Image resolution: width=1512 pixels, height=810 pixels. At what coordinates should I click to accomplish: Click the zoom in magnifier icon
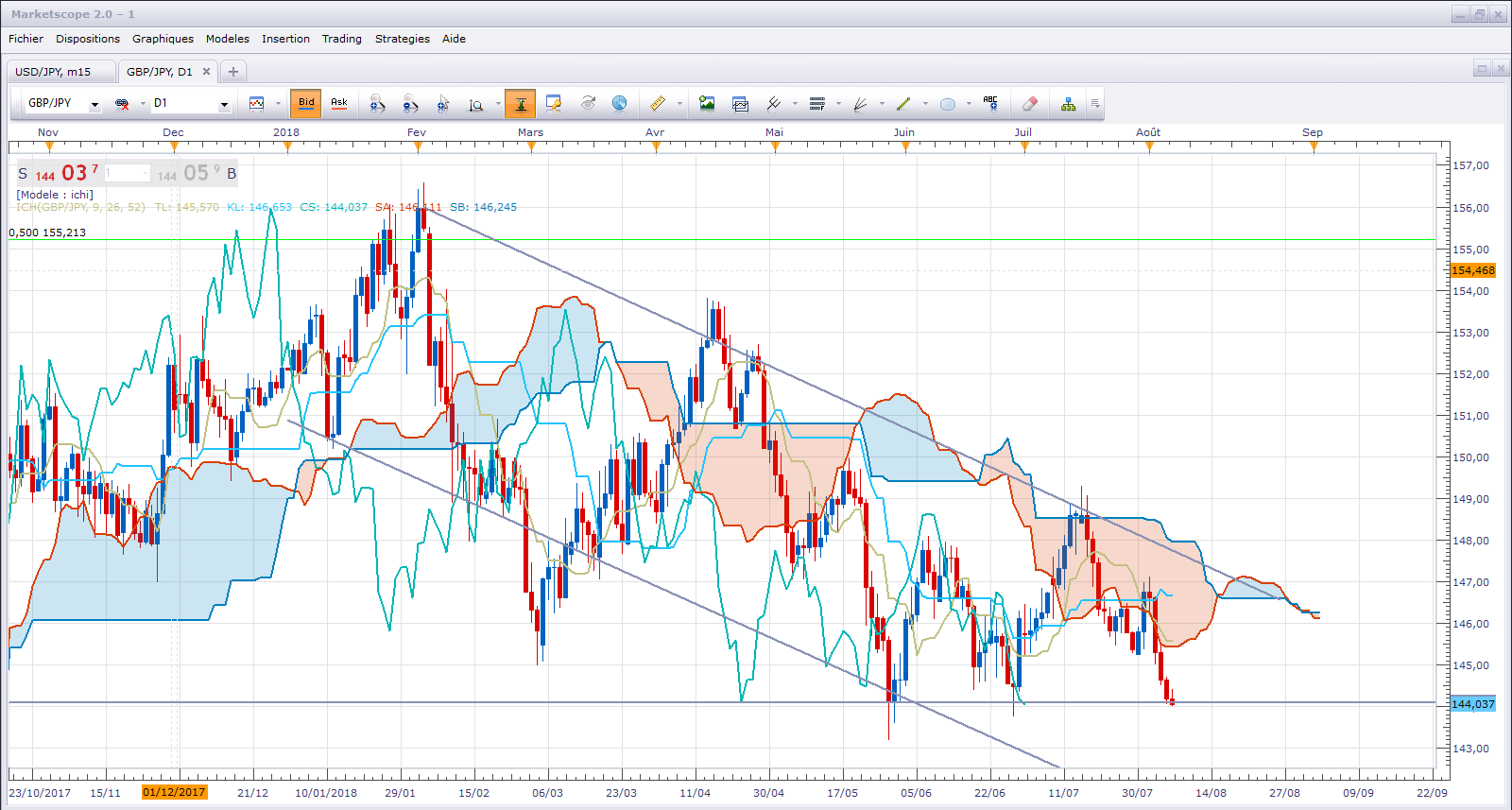tap(377, 104)
